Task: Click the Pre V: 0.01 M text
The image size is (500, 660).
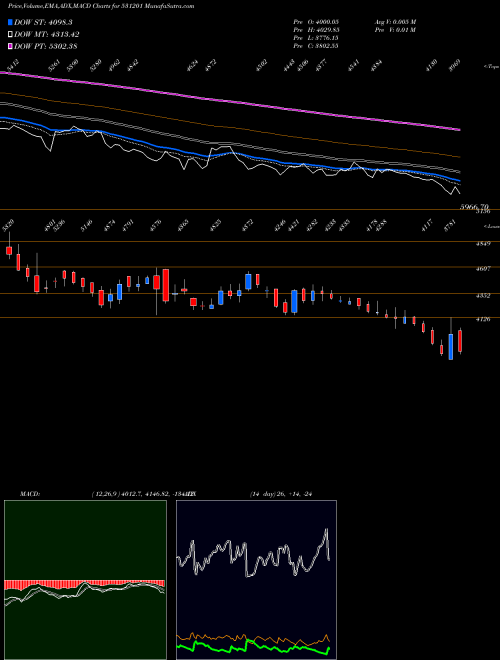Action: pyautogui.click(x=395, y=30)
